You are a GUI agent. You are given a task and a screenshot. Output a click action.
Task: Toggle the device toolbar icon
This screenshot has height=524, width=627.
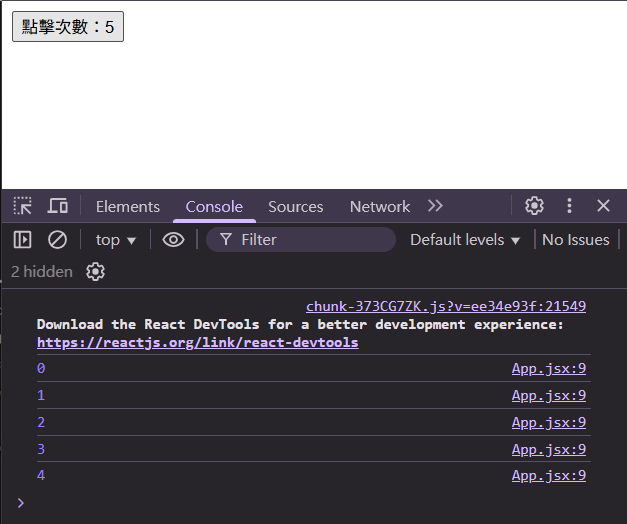(58, 206)
